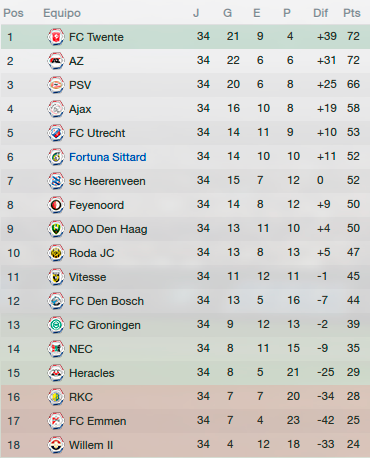The height and width of the screenshot is (458, 370).
Task: Select the PSV club badge
Action: (56, 85)
